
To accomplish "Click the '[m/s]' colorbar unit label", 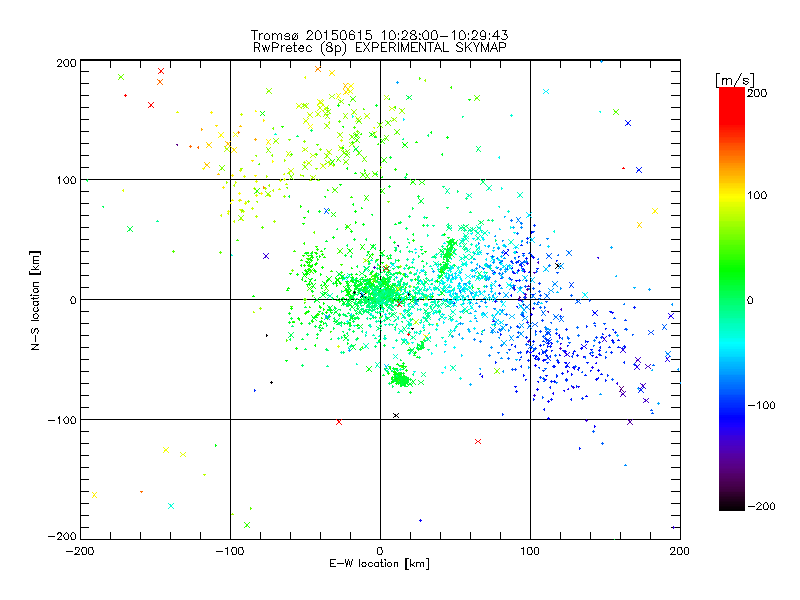I will (735, 80).
